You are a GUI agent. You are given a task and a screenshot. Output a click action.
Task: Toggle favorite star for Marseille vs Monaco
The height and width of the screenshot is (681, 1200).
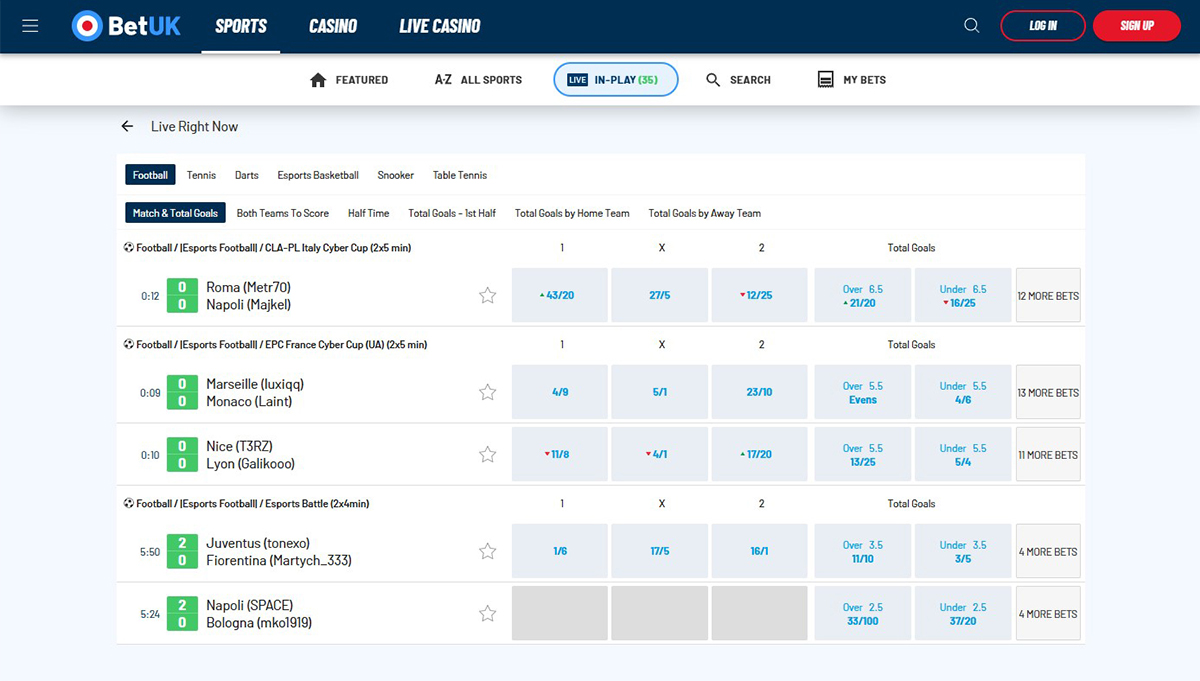pyautogui.click(x=487, y=392)
